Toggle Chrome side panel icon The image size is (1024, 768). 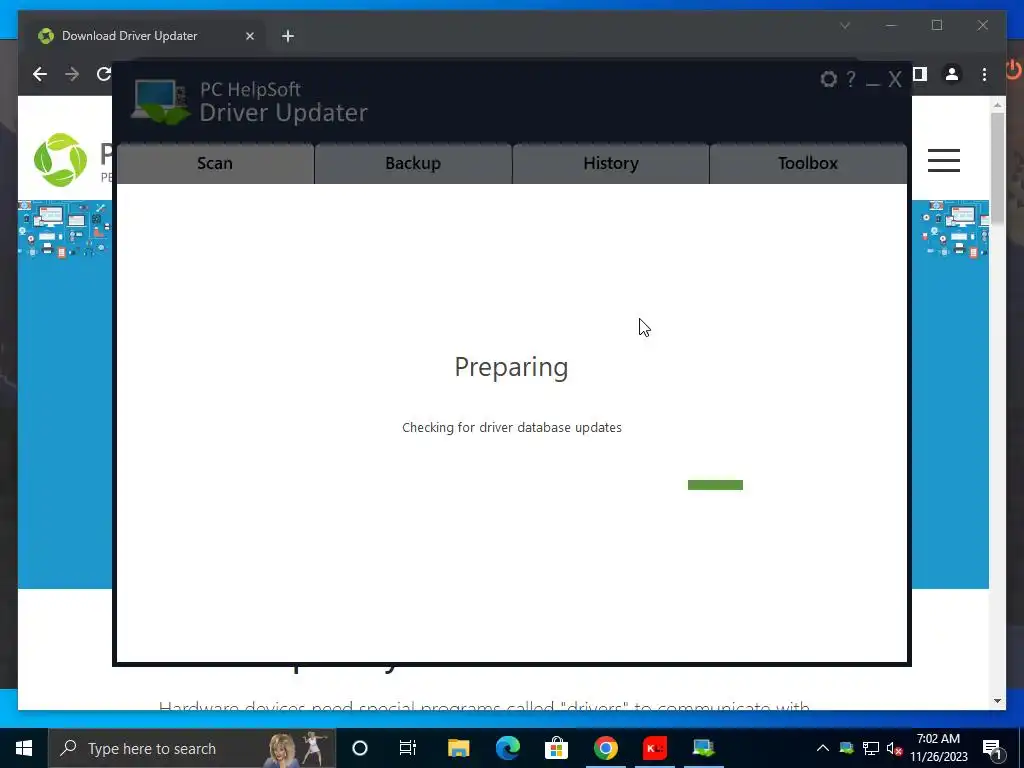920,74
